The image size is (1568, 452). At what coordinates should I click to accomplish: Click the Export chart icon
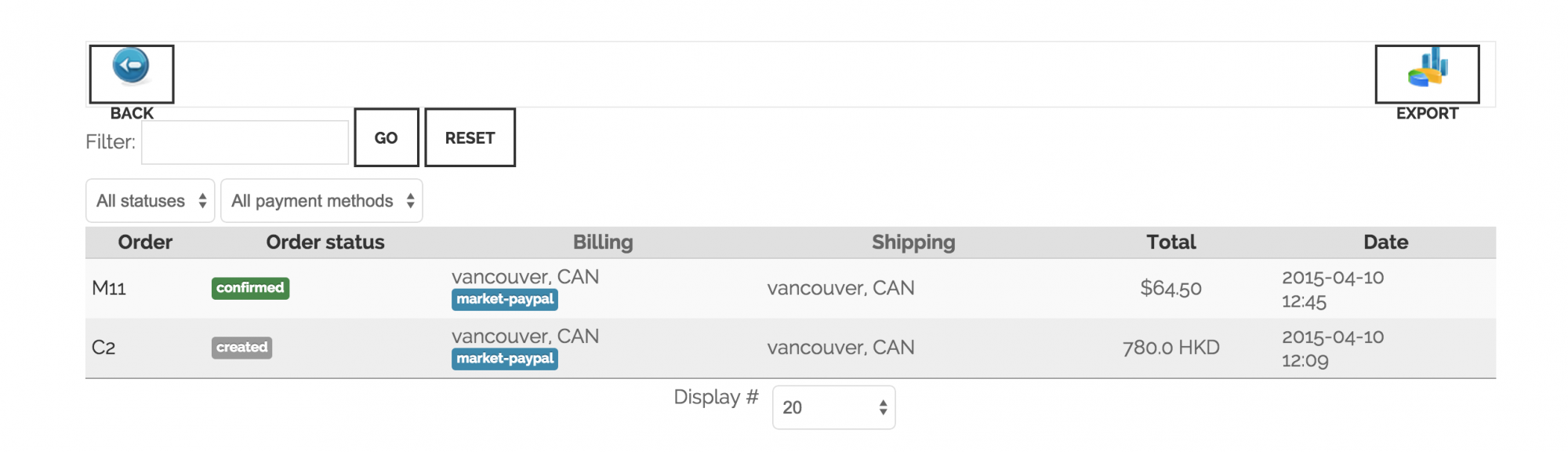point(1428,67)
